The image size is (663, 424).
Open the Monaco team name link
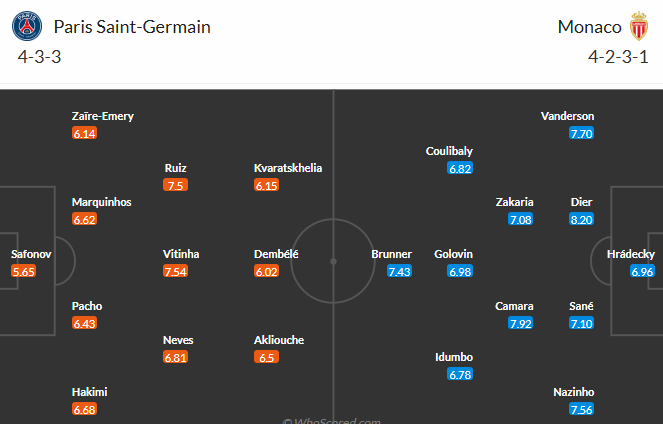tap(589, 27)
